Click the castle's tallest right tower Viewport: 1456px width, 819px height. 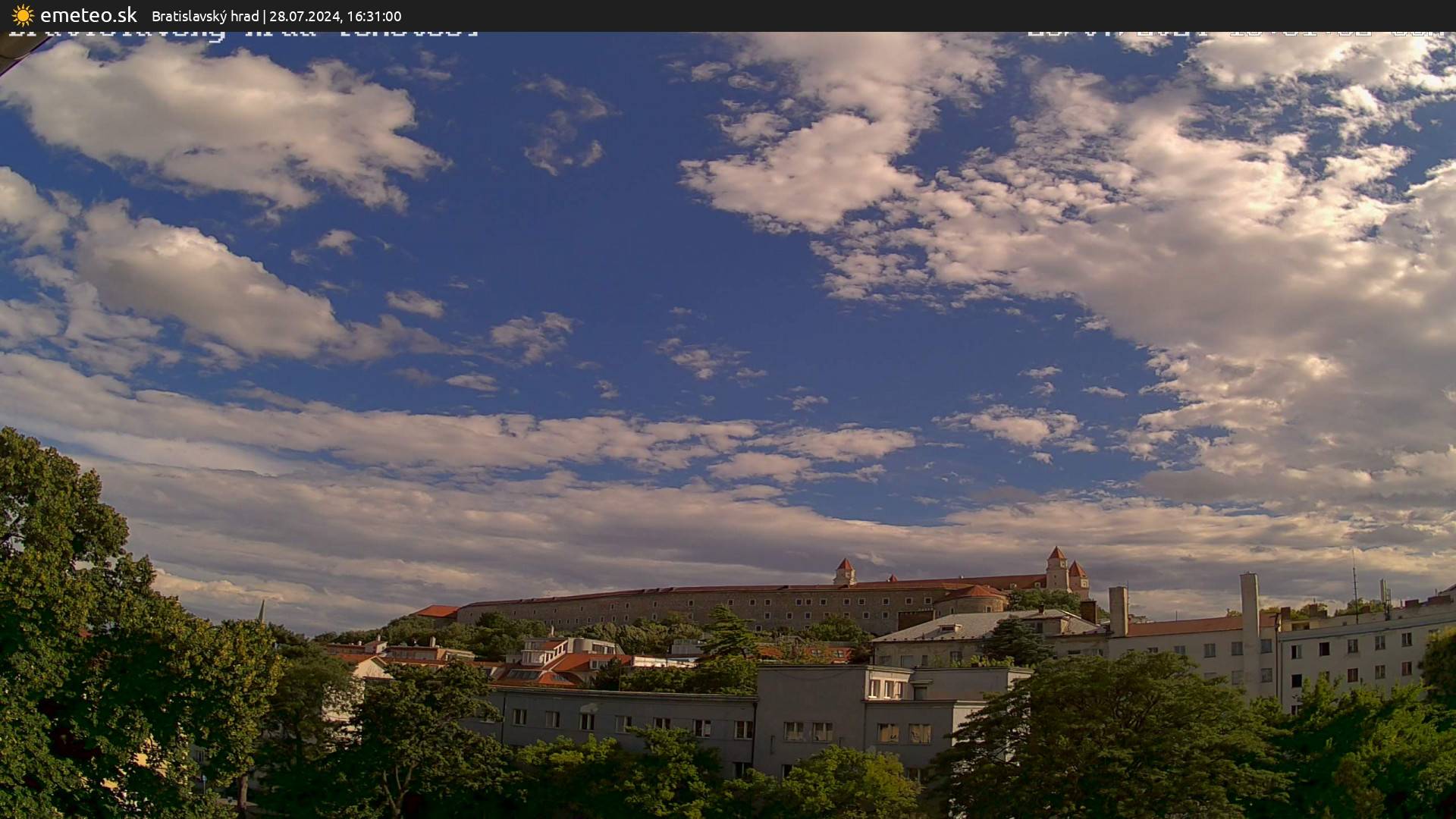(x=1056, y=569)
